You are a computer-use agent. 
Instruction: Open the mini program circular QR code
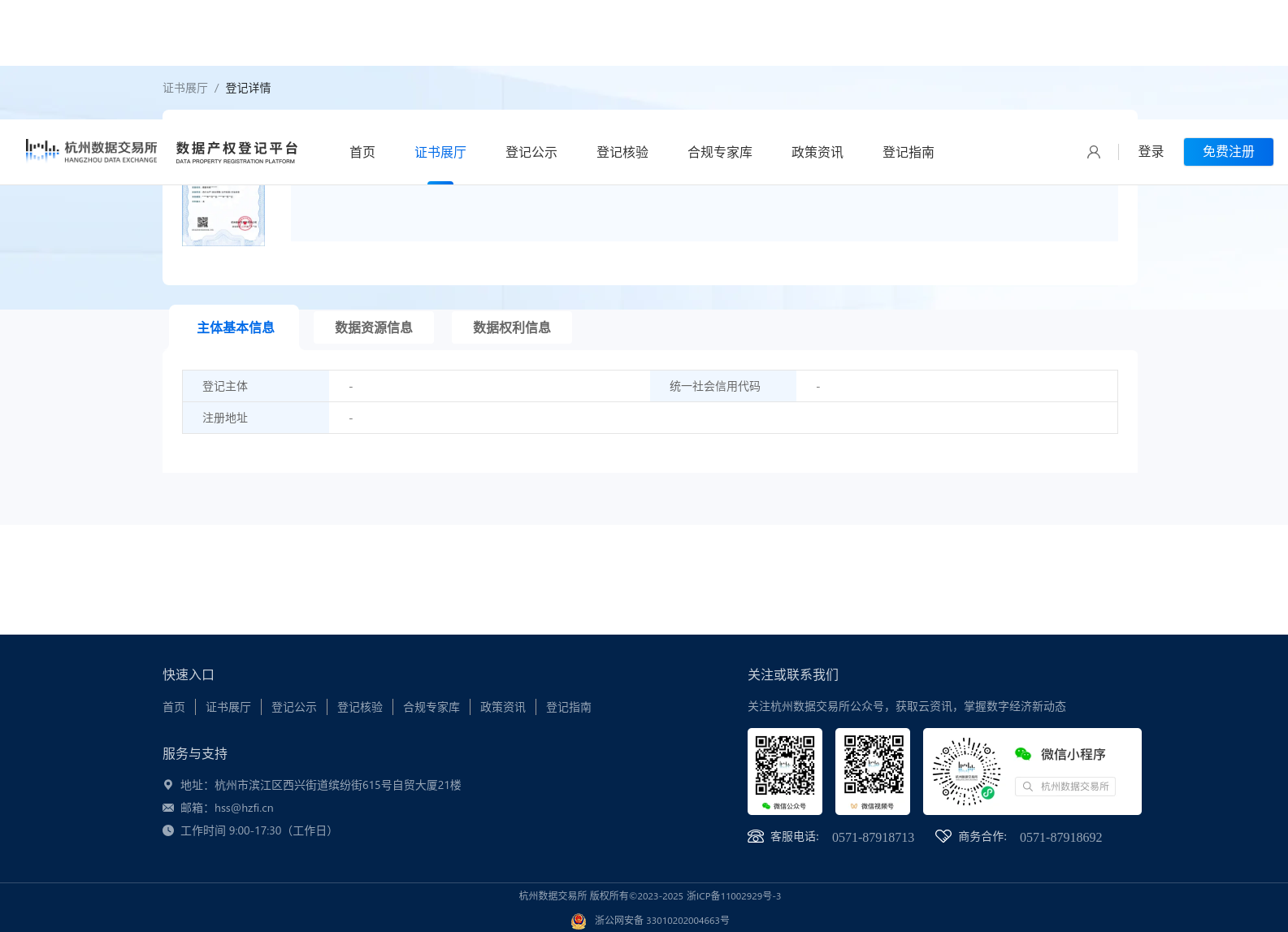(x=966, y=771)
